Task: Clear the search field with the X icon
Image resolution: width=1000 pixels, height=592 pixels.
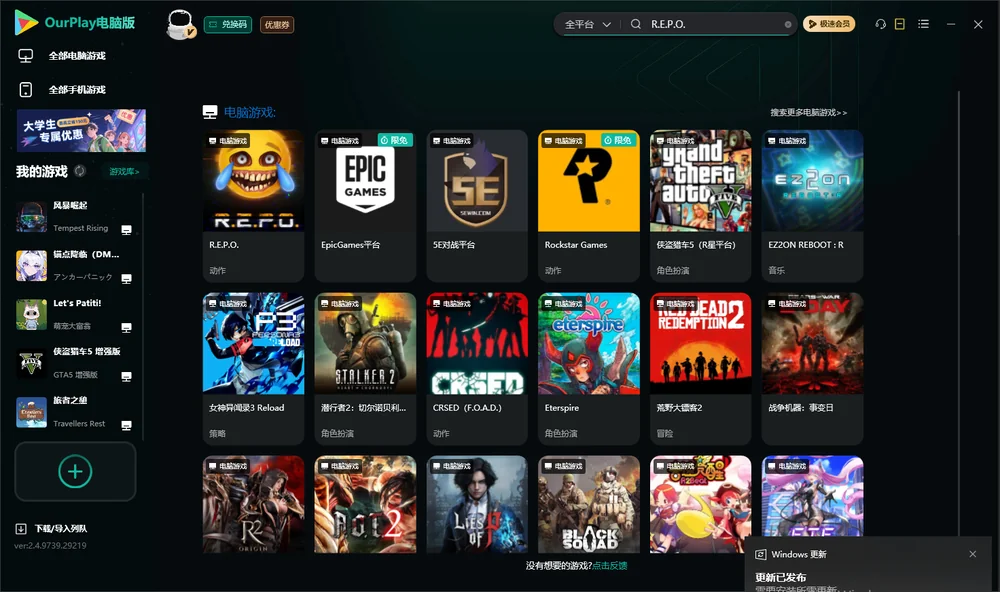Action: 788,24
